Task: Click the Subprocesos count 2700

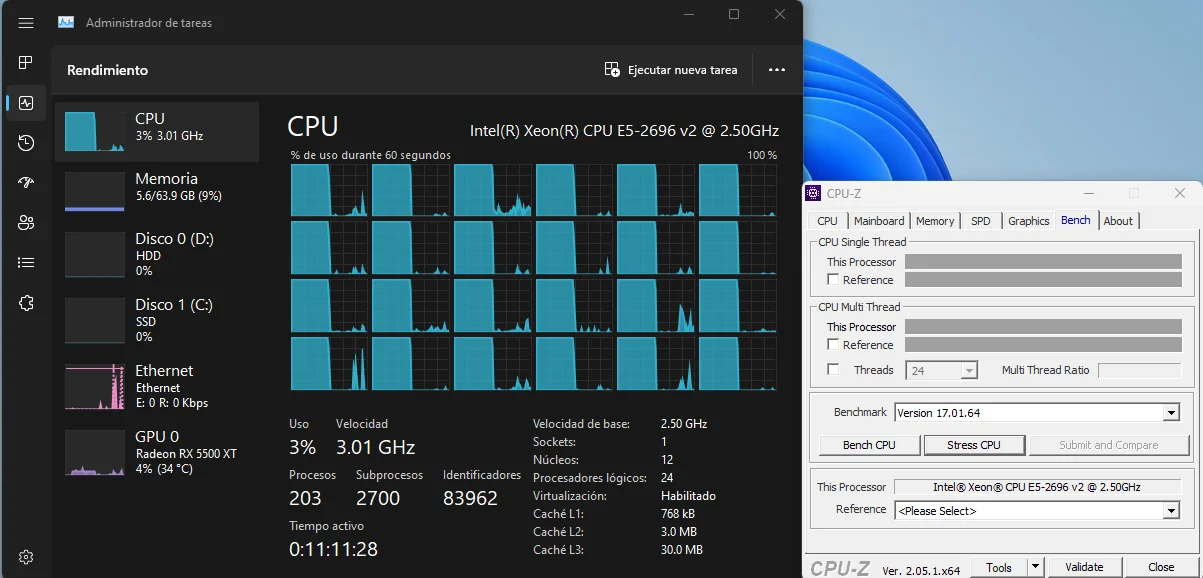Action: pyautogui.click(x=378, y=498)
